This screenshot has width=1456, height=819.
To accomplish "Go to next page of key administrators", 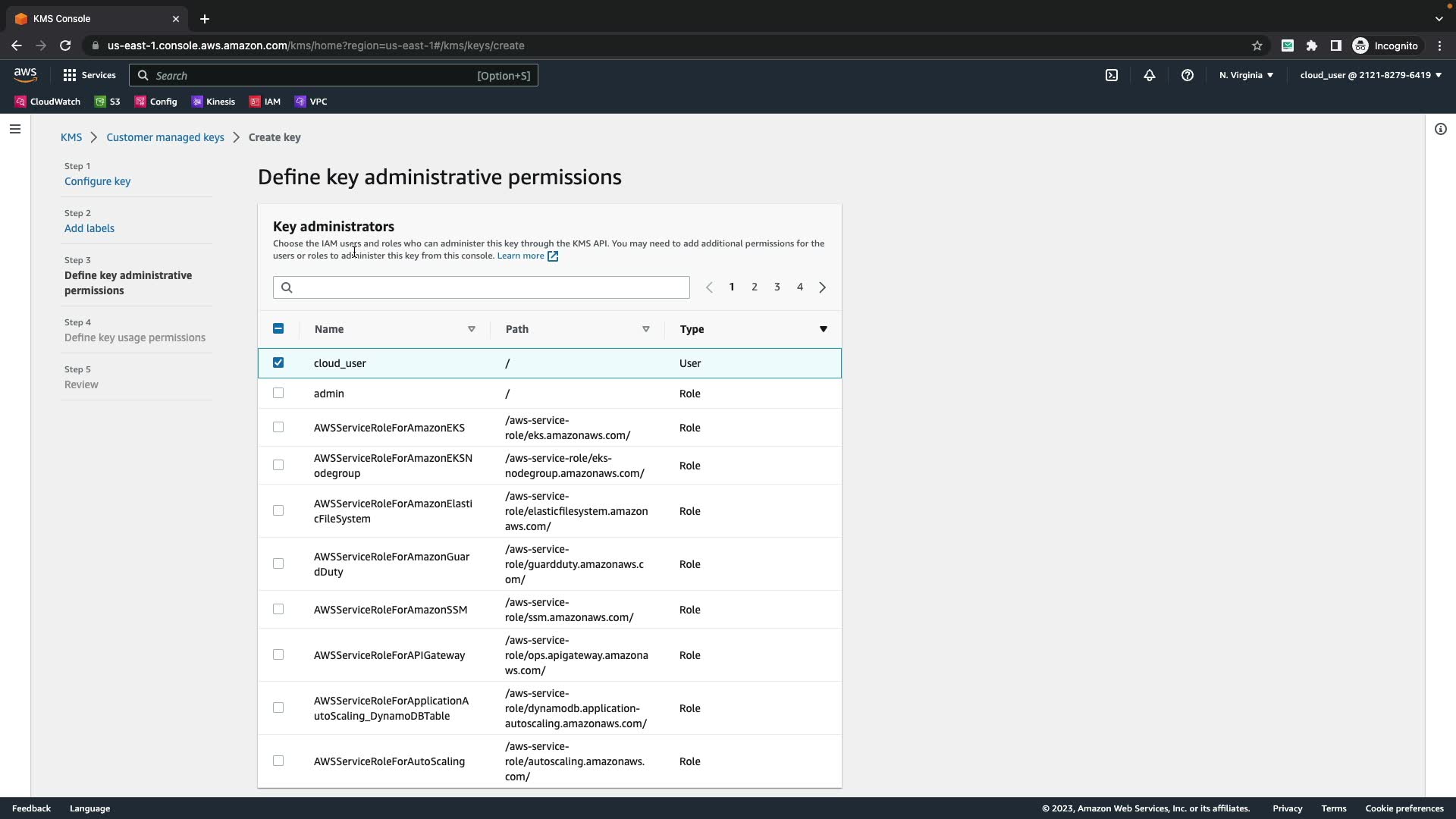I will pyautogui.click(x=822, y=287).
